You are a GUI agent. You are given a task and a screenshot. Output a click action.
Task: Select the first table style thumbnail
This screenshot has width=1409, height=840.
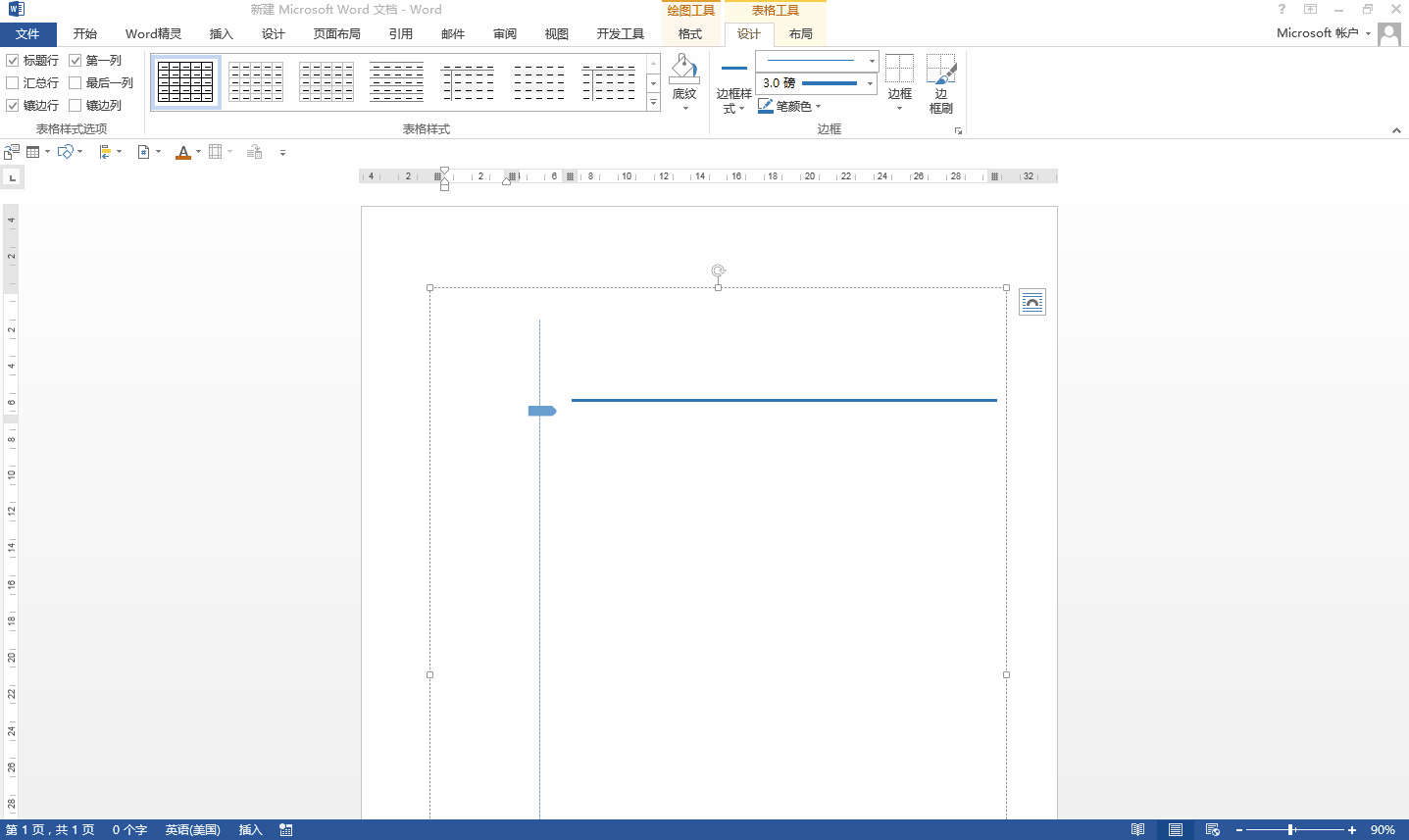coord(185,81)
